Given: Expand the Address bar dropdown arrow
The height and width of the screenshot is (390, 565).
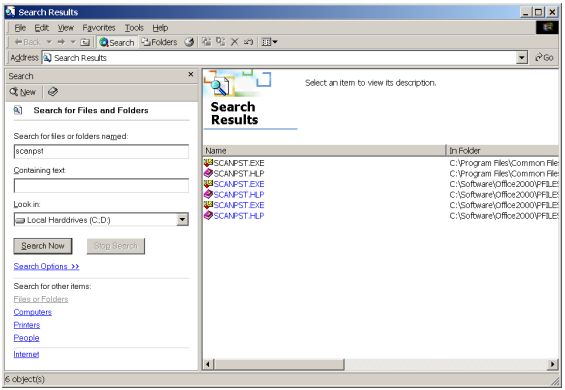Looking at the screenshot, I should coord(522,58).
